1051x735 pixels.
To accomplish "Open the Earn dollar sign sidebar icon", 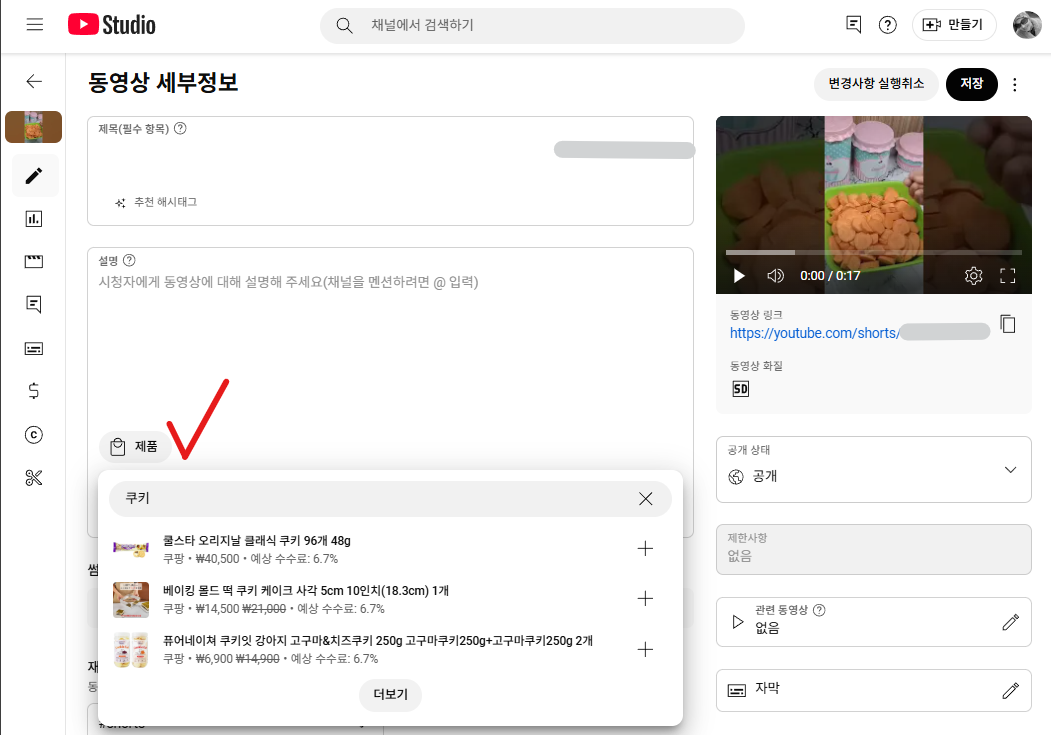I will coord(34,391).
